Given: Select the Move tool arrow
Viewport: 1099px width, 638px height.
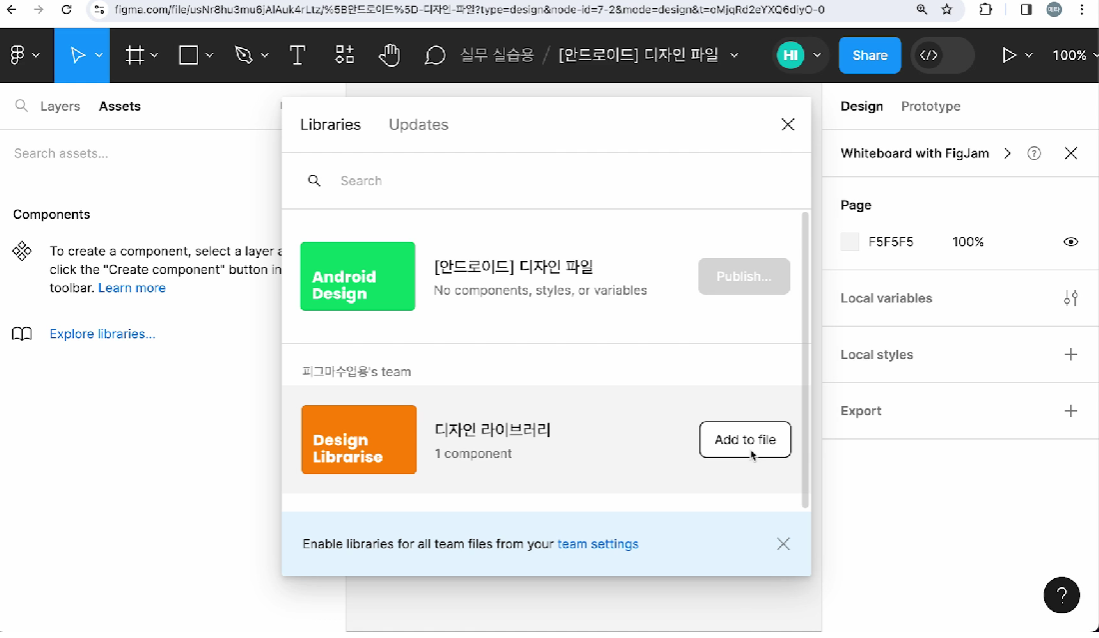Looking at the screenshot, I should tap(77, 55).
